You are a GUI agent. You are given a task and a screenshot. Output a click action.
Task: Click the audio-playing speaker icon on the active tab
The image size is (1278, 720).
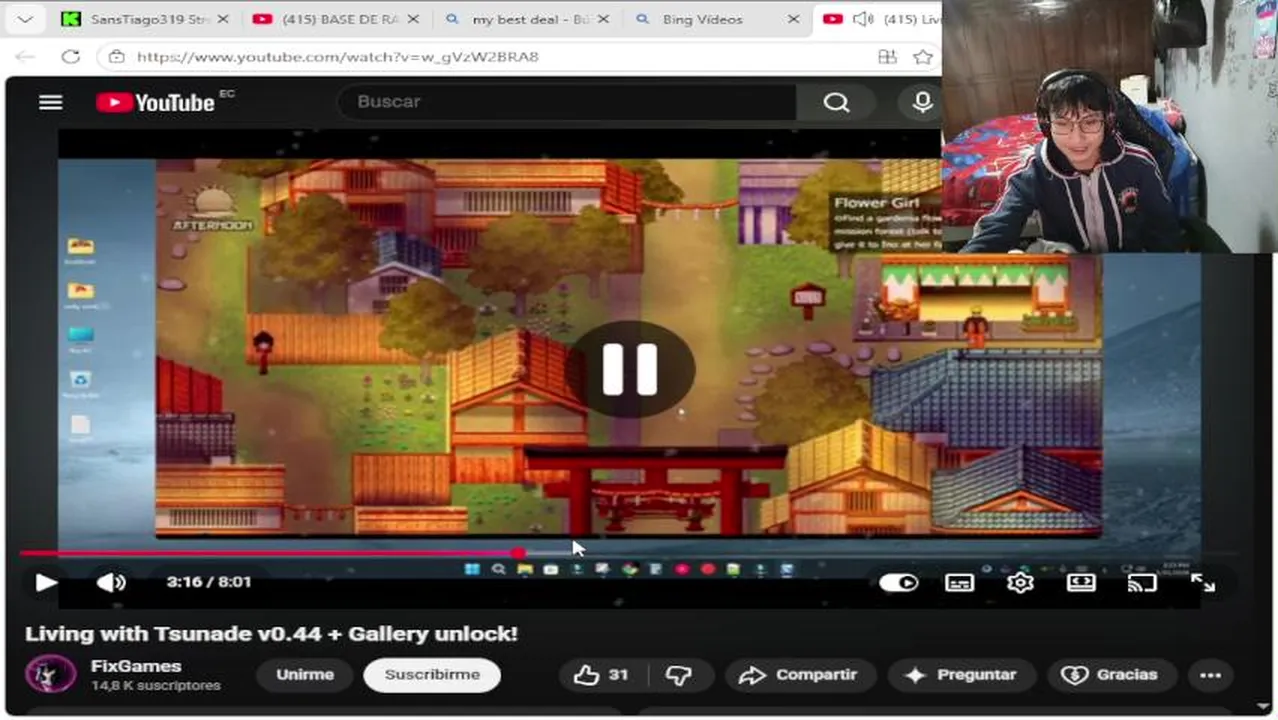863,19
